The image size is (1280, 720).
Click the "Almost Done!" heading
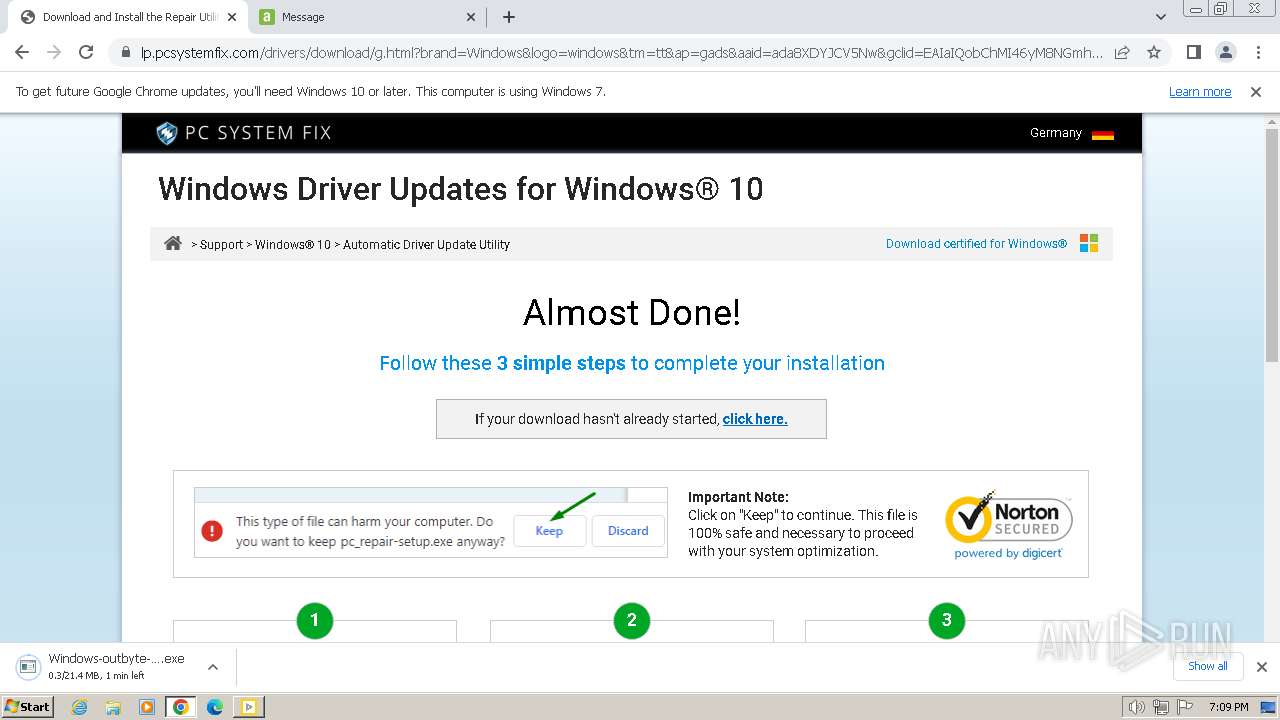pos(632,312)
